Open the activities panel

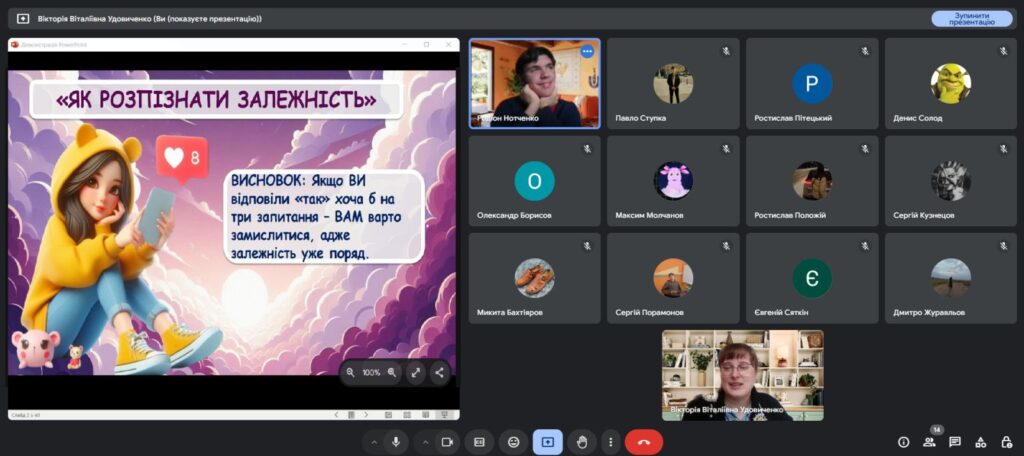[980, 442]
